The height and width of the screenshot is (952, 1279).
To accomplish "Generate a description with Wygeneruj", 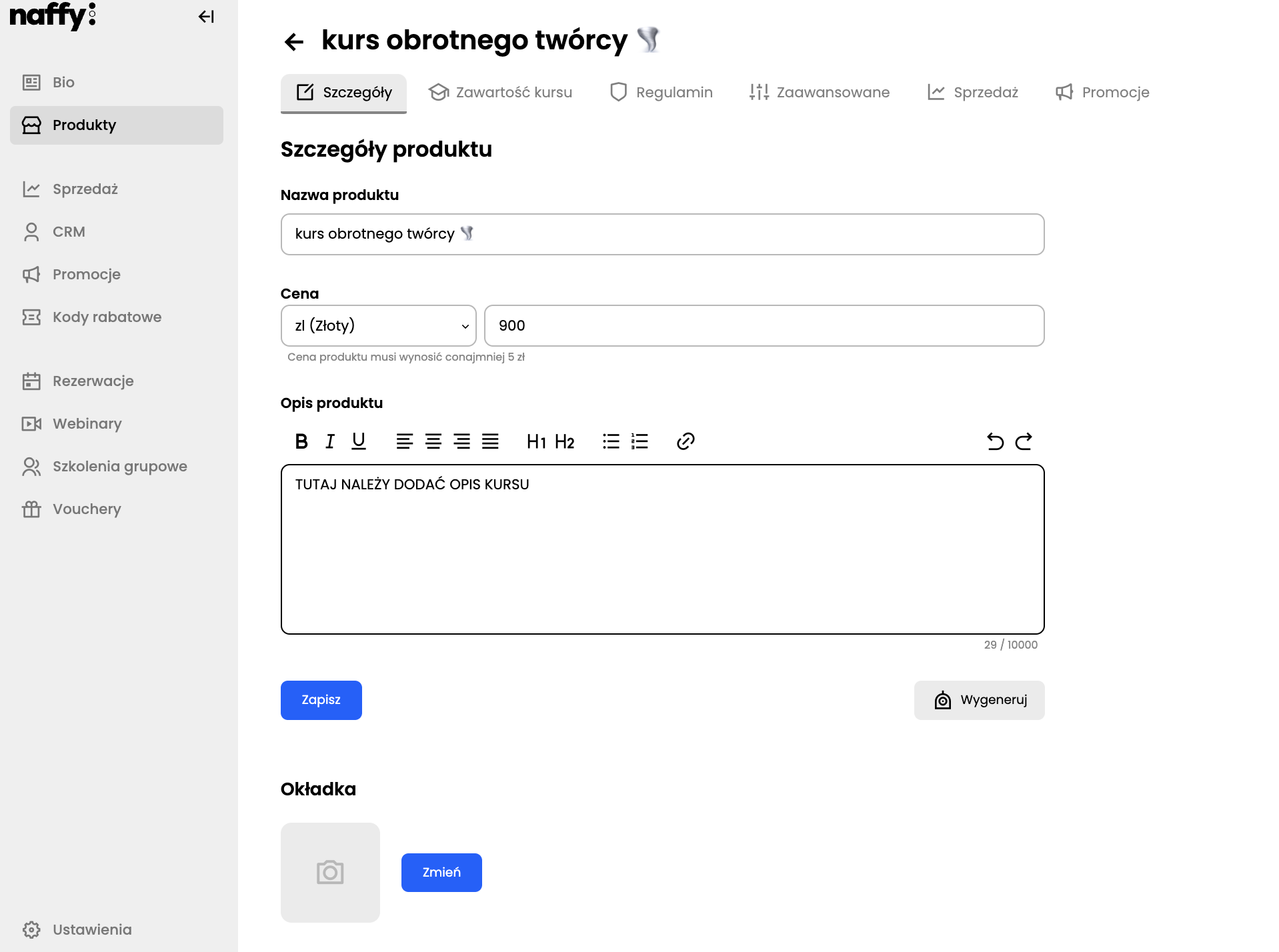I will (x=980, y=700).
